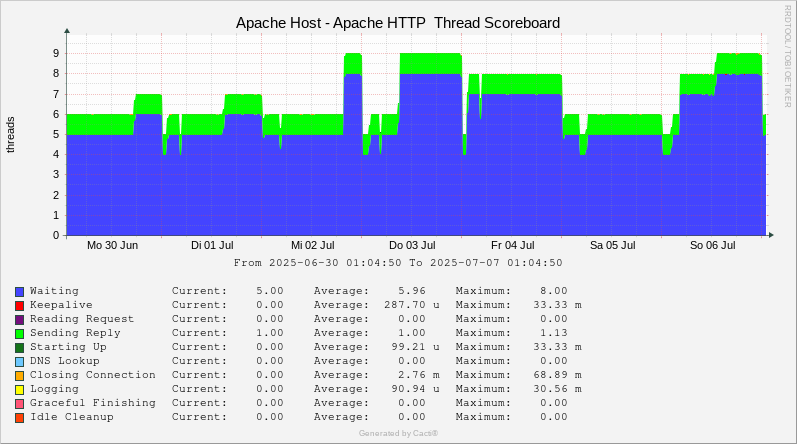
Task: Click Keepalive average value 287.70 u
Action: click(x=412, y=305)
